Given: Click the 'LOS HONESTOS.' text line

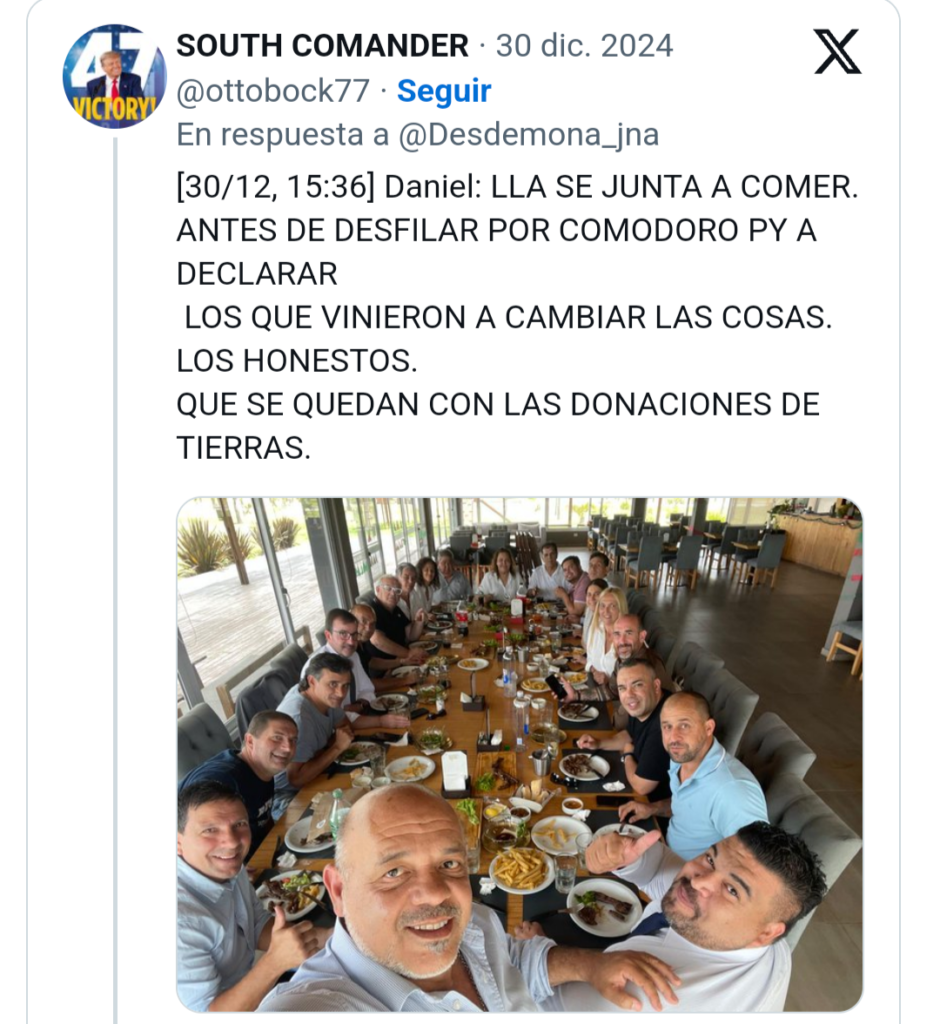Looking at the screenshot, I should click(x=297, y=360).
